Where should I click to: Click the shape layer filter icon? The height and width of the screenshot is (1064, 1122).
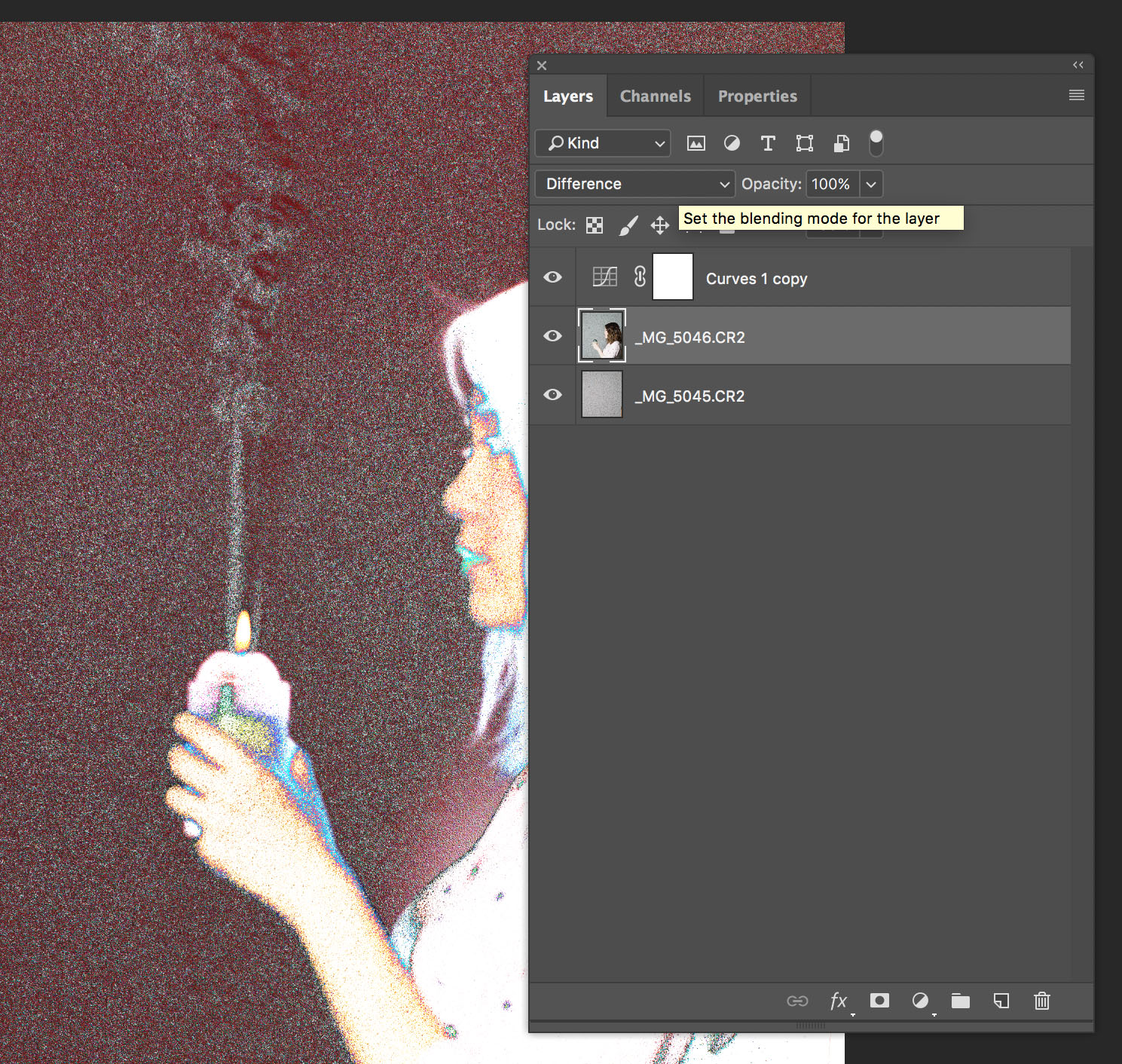pyautogui.click(x=805, y=143)
